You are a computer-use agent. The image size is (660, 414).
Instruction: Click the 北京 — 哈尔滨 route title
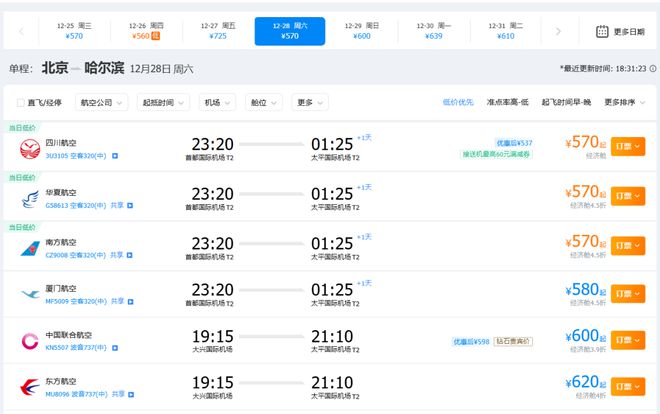tap(83, 68)
